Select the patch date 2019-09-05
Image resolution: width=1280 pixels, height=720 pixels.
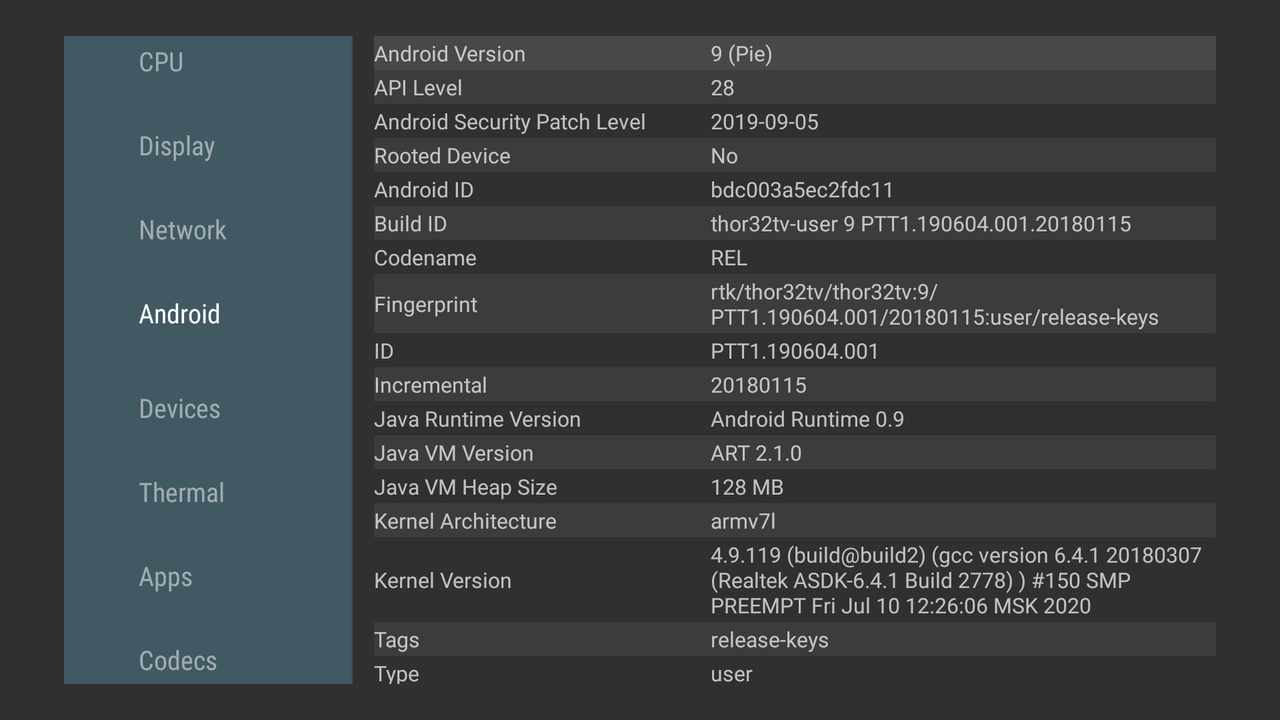(x=764, y=122)
